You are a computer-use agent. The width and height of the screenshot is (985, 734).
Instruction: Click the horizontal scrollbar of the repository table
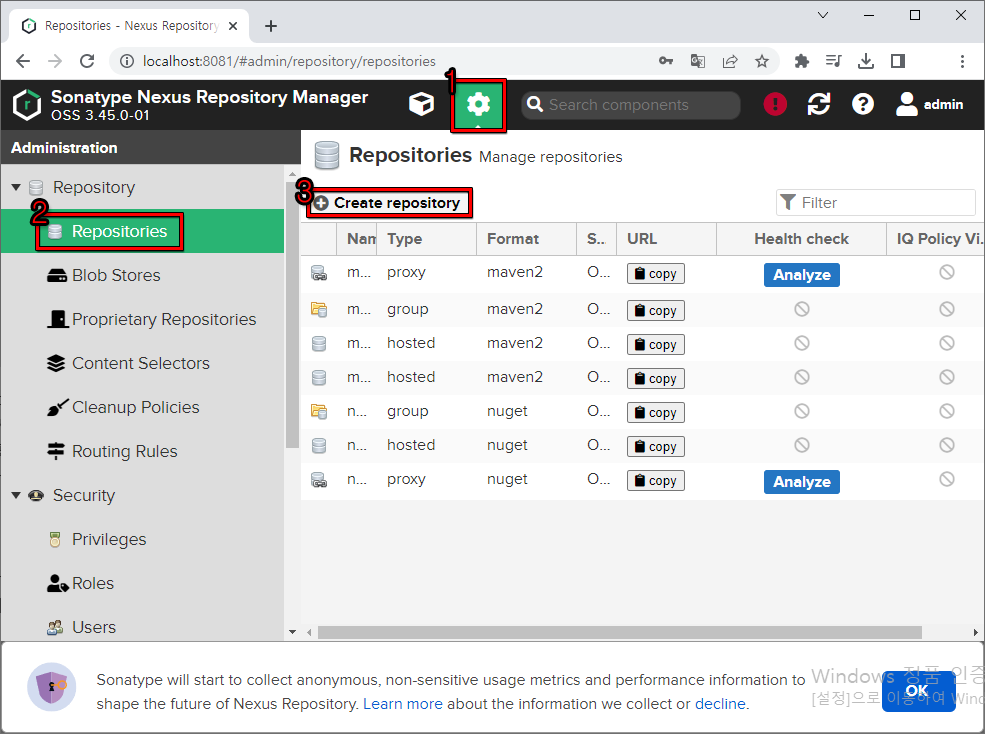click(619, 632)
